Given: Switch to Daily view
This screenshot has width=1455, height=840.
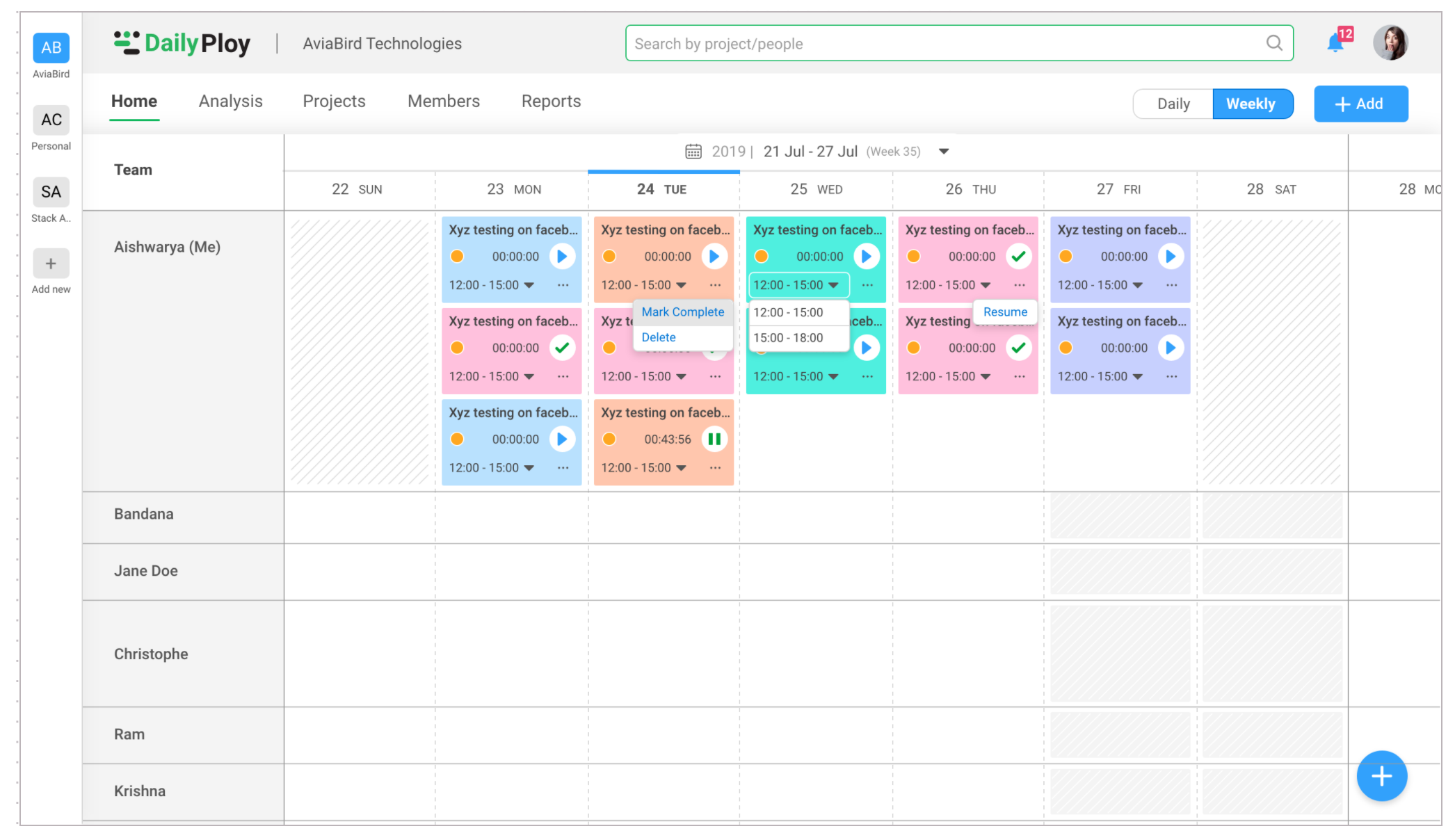Looking at the screenshot, I should (x=1173, y=104).
